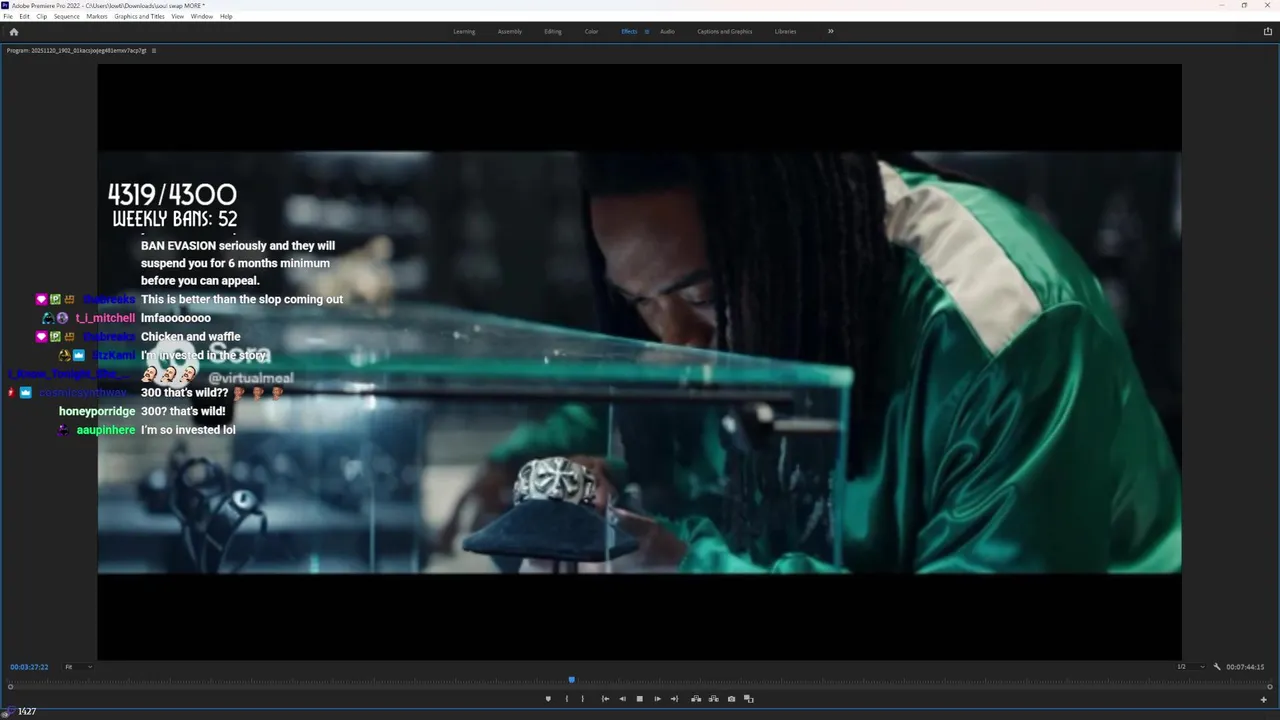This screenshot has width=1280, height=720.
Task: Select the Effects workspace tab
Action: [x=629, y=31]
